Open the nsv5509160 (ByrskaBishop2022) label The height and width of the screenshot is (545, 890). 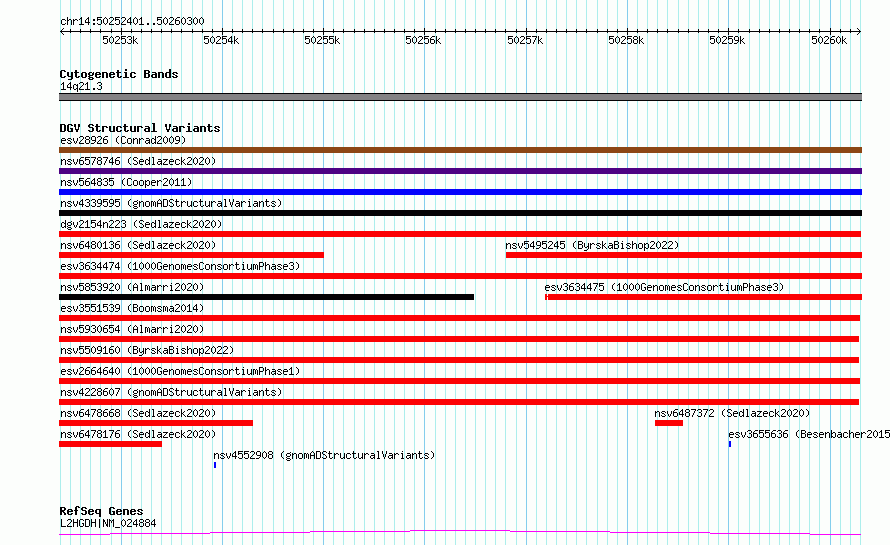147,350
